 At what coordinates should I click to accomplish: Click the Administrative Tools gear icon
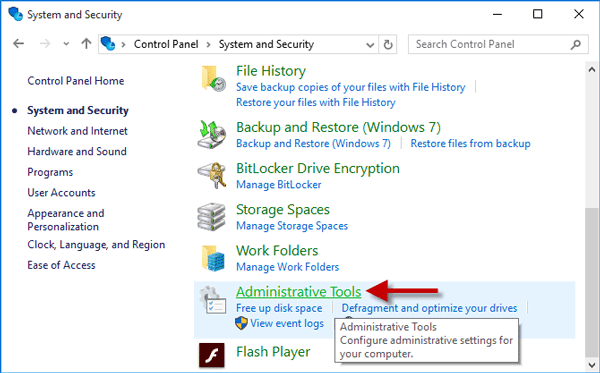point(212,300)
